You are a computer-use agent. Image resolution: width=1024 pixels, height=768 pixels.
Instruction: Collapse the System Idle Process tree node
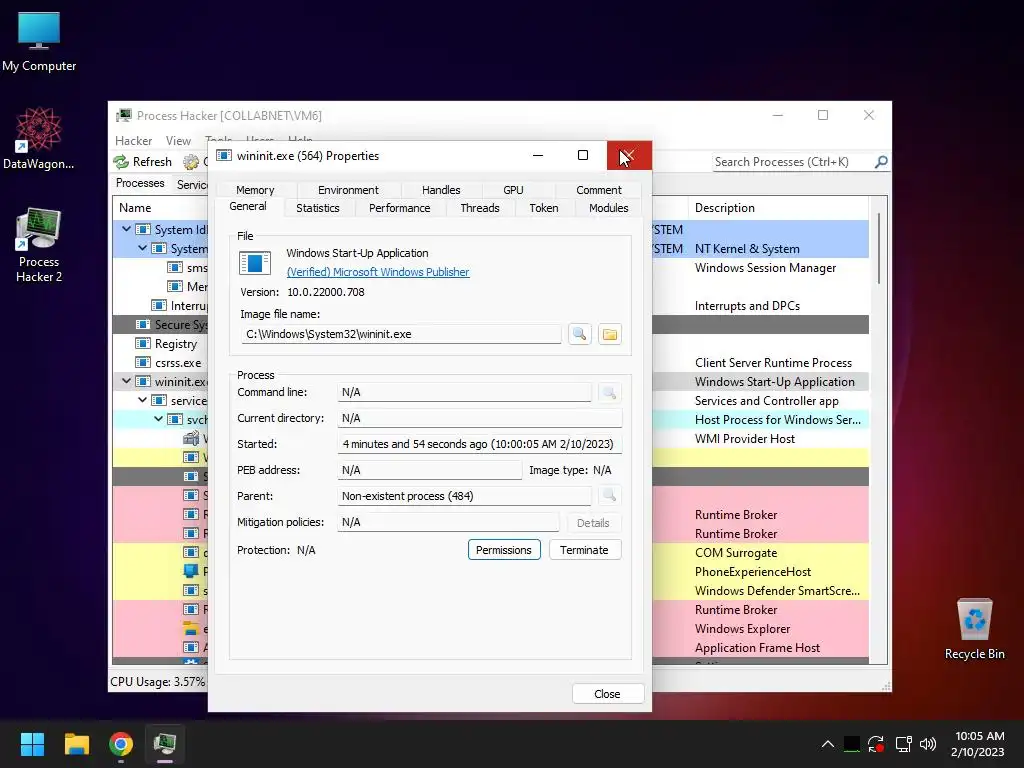click(127, 229)
